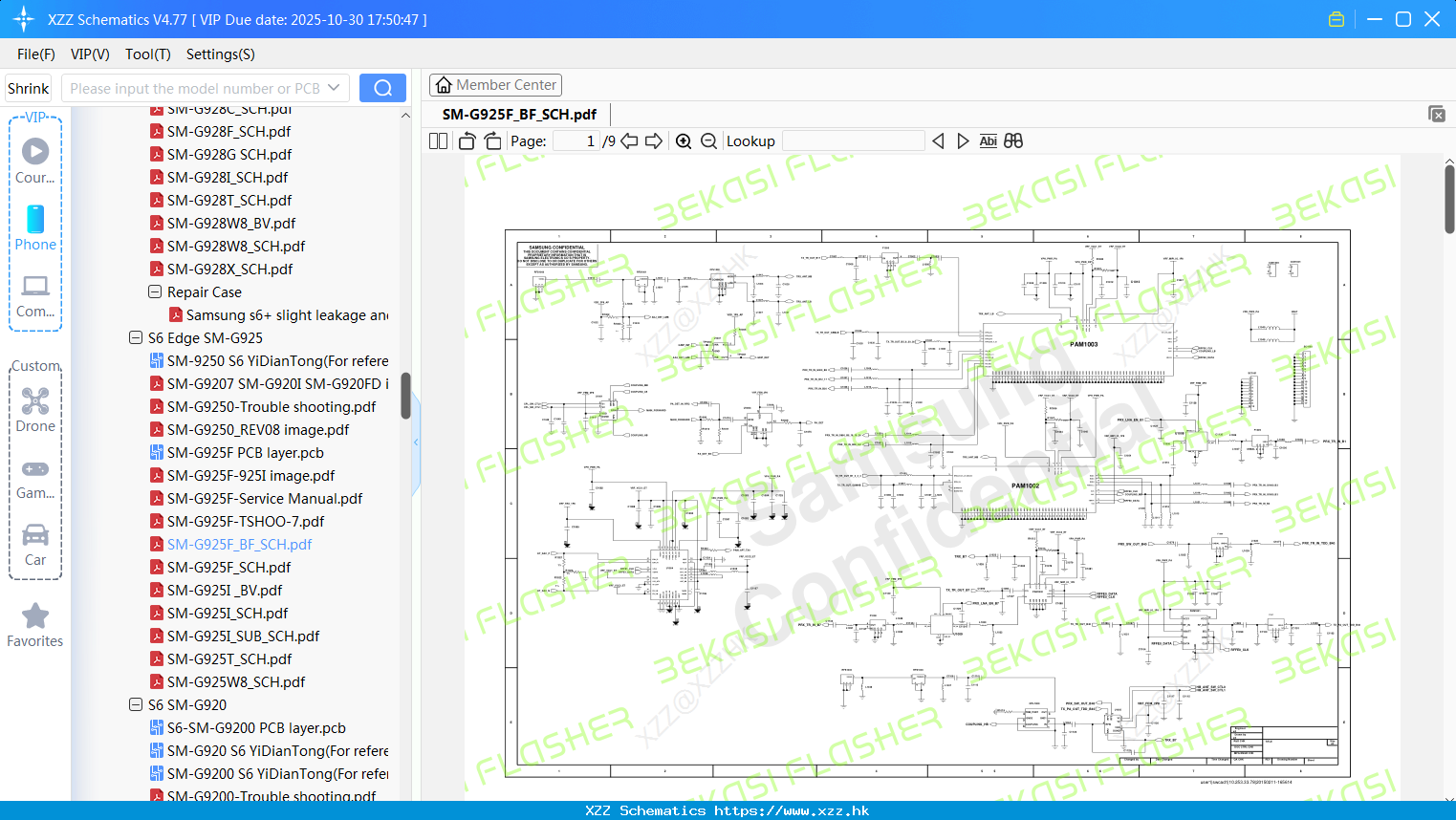Rotate page counterclockwise icon
Screen dimensions: 1456x820
(x=467, y=140)
